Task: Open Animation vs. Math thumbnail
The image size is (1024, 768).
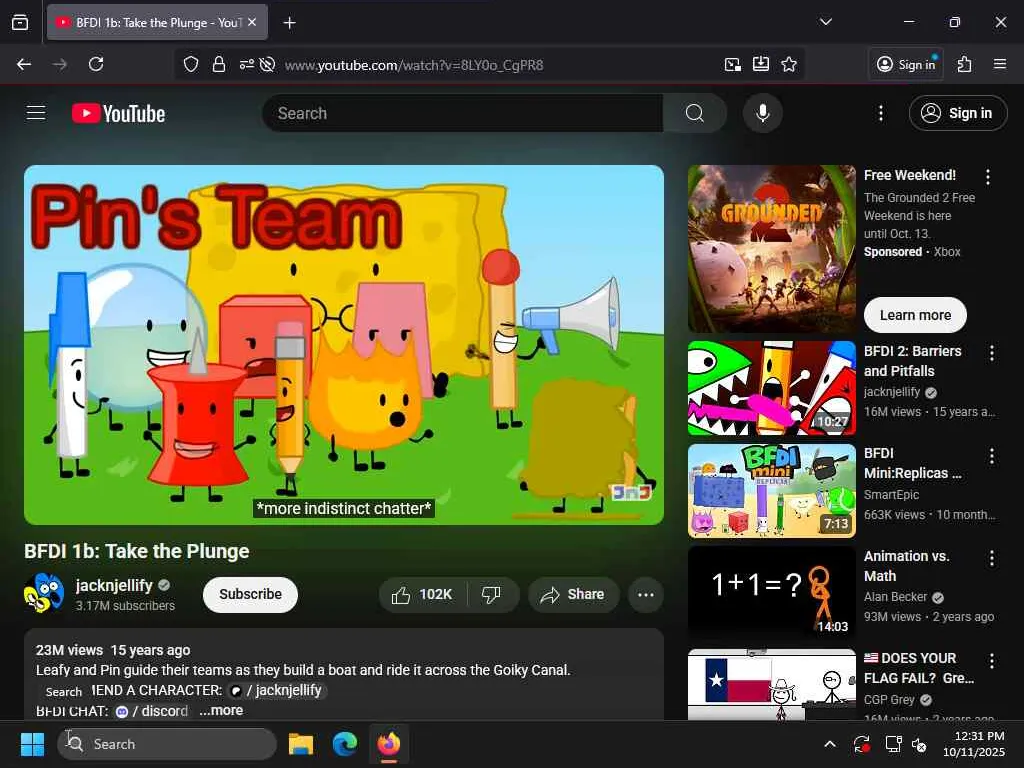Action: click(x=771, y=592)
